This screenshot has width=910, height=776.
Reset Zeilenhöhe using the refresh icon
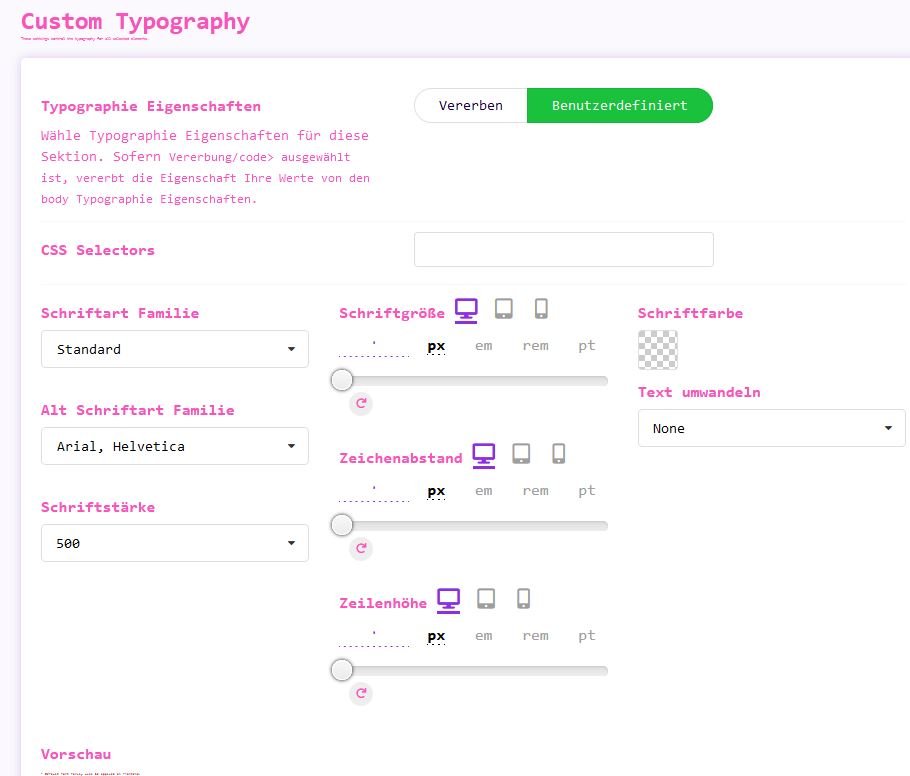click(361, 693)
